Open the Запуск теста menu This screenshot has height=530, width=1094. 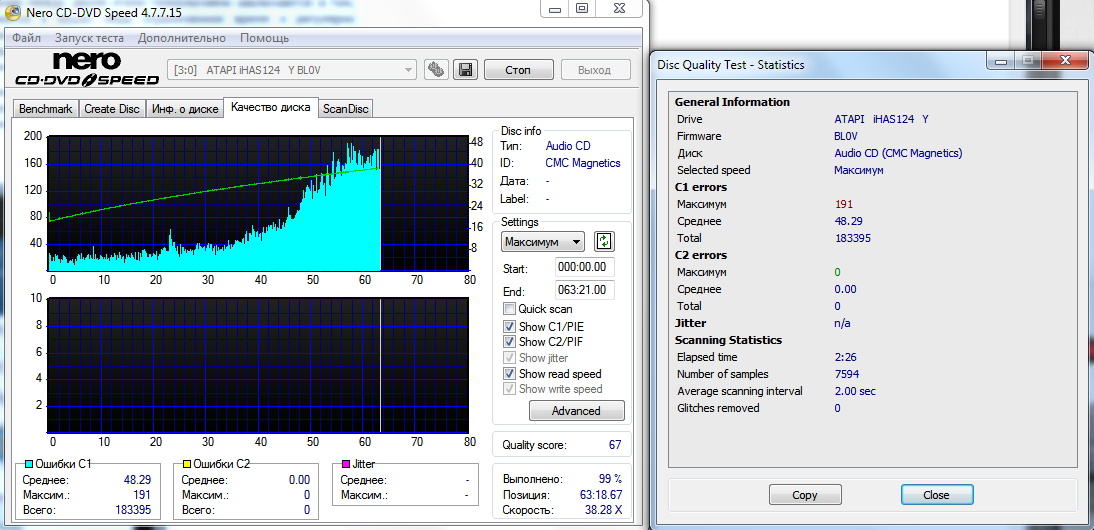(x=89, y=38)
